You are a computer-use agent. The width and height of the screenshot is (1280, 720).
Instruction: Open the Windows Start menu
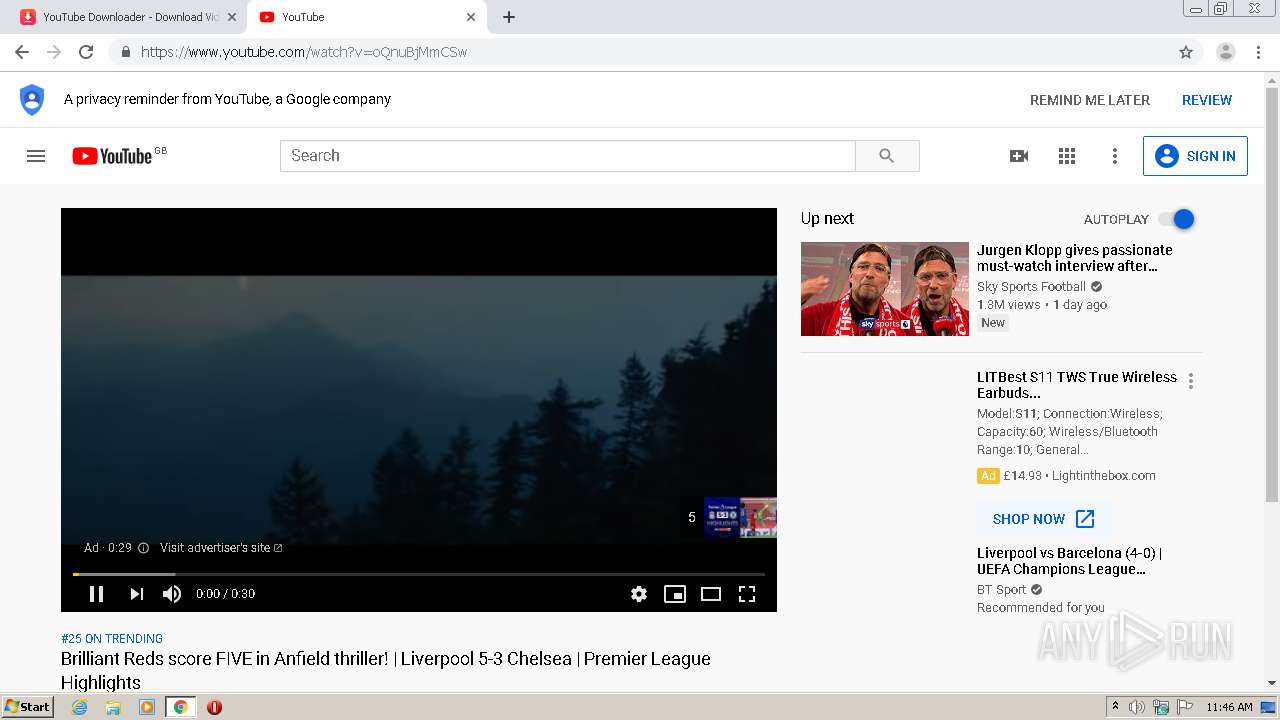27,707
